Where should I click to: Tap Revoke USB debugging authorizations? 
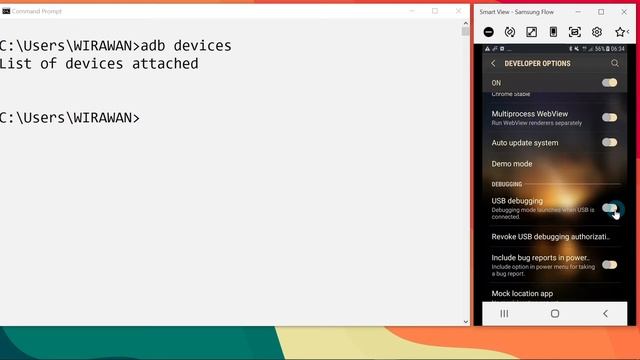click(554, 237)
